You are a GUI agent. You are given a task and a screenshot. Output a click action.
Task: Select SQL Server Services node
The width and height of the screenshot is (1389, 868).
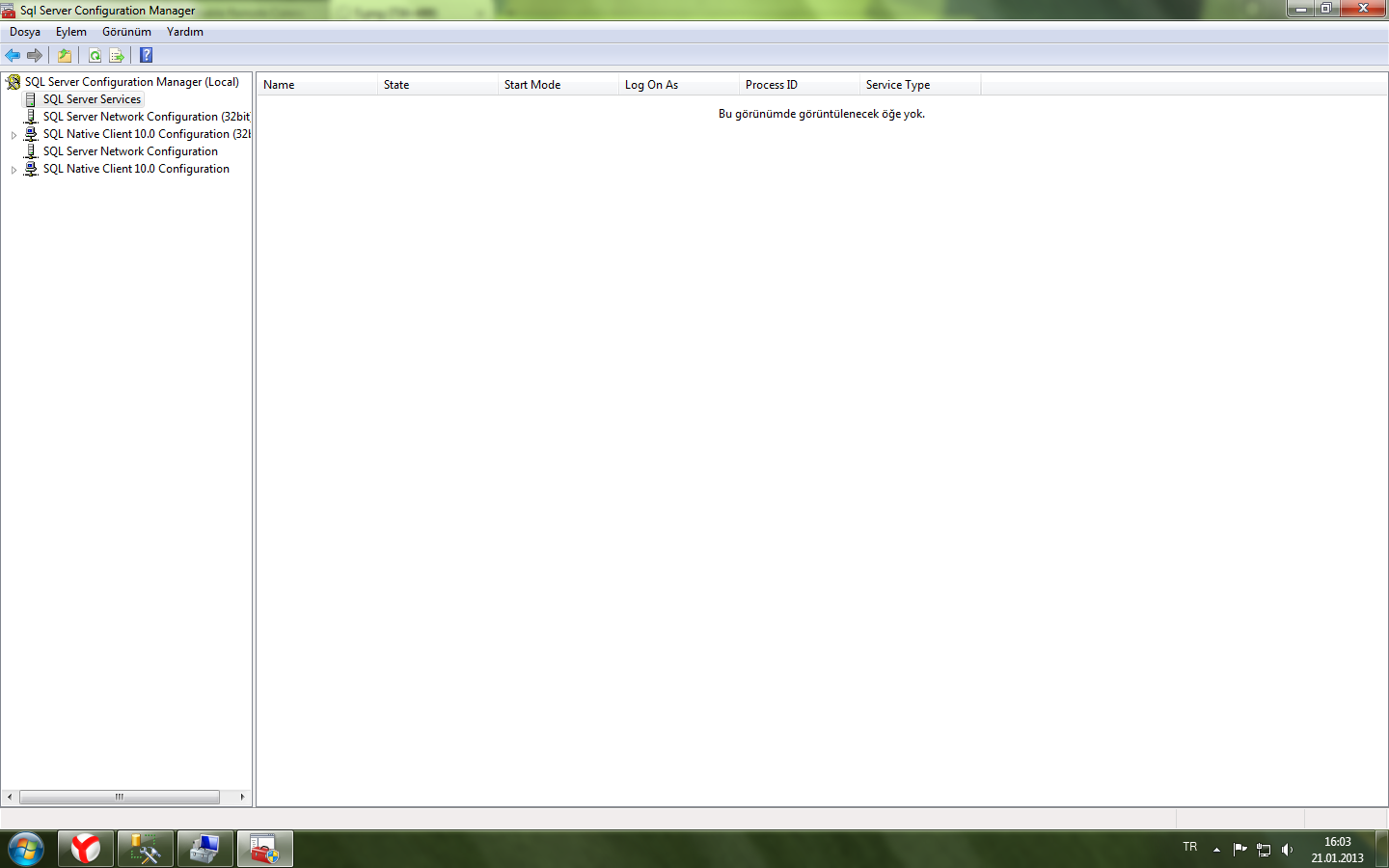92,99
